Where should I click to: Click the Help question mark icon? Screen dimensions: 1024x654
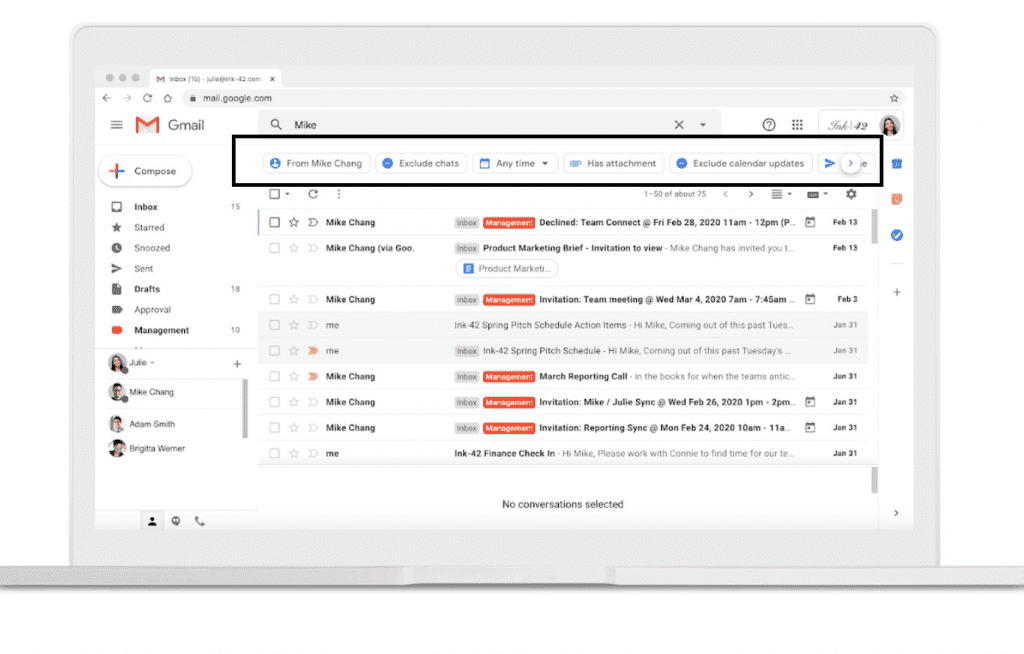pos(769,125)
